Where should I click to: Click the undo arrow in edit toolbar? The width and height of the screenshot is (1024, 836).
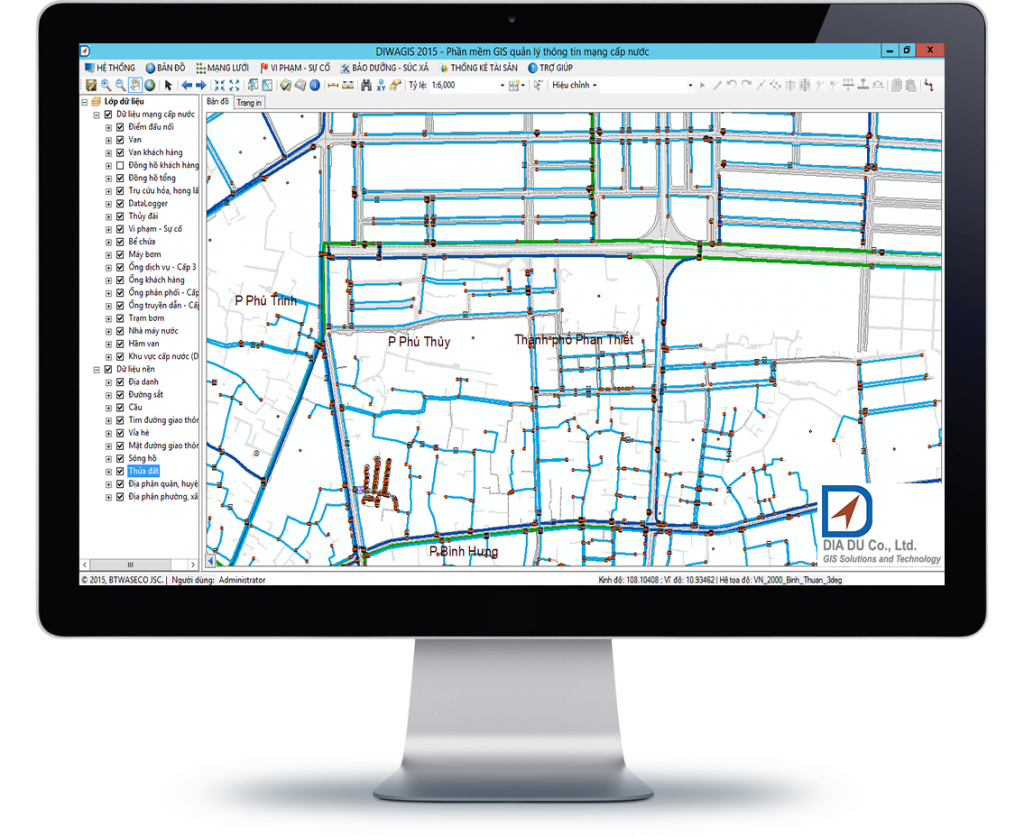click(x=731, y=85)
